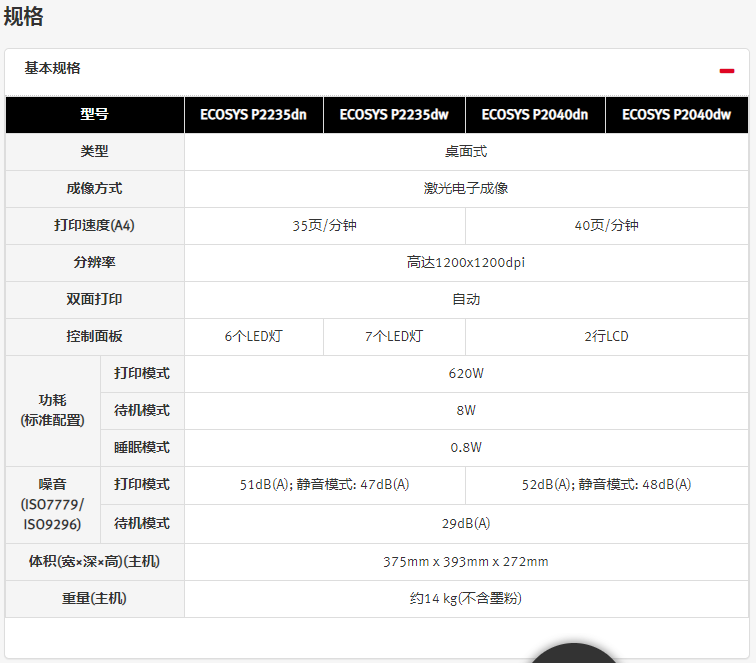The width and height of the screenshot is (756, 663).
Task: Click 待机模式 label in the 噪音 group
Action: point(142,524)
